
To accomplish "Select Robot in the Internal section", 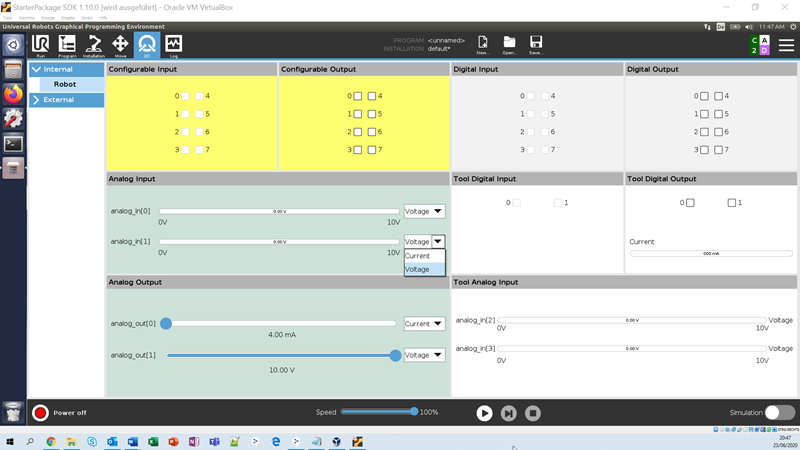I will click(x=65, y=85).
